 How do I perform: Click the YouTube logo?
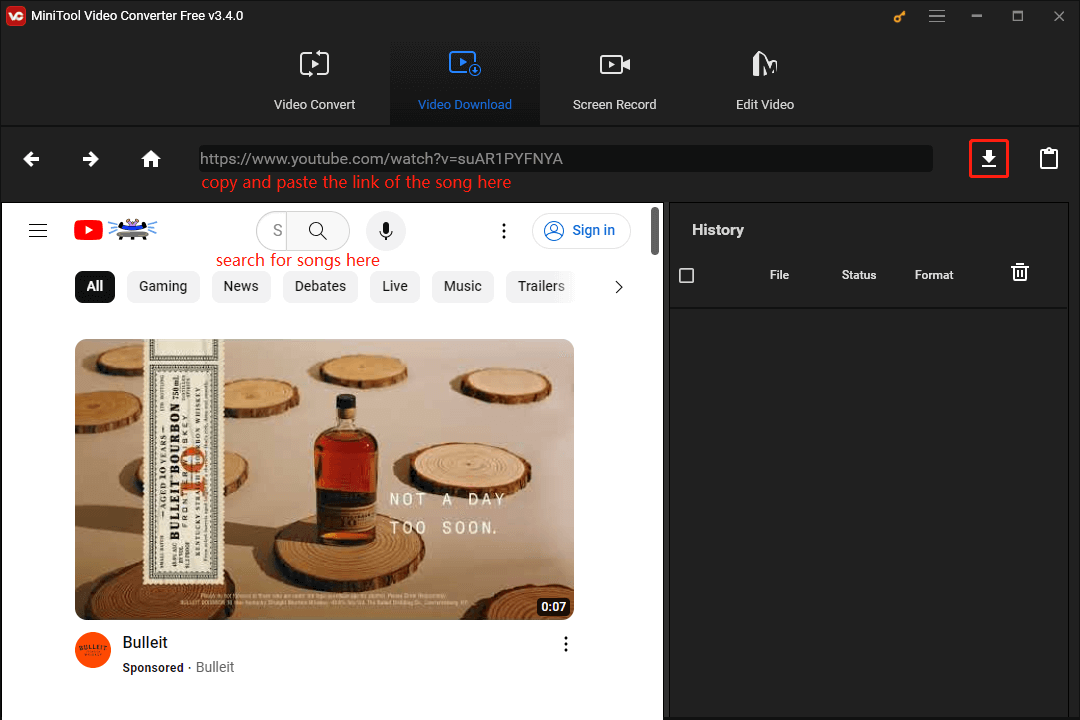point(116,229)
